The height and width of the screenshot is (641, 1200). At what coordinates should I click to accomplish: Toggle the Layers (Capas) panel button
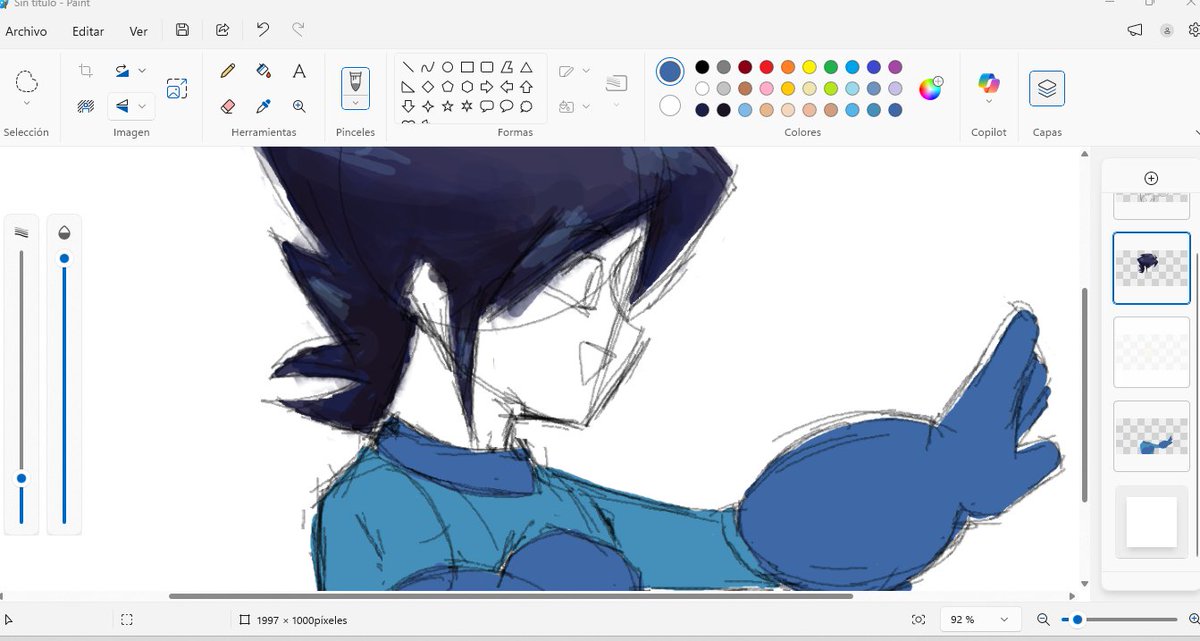(x=1047, y=88)
